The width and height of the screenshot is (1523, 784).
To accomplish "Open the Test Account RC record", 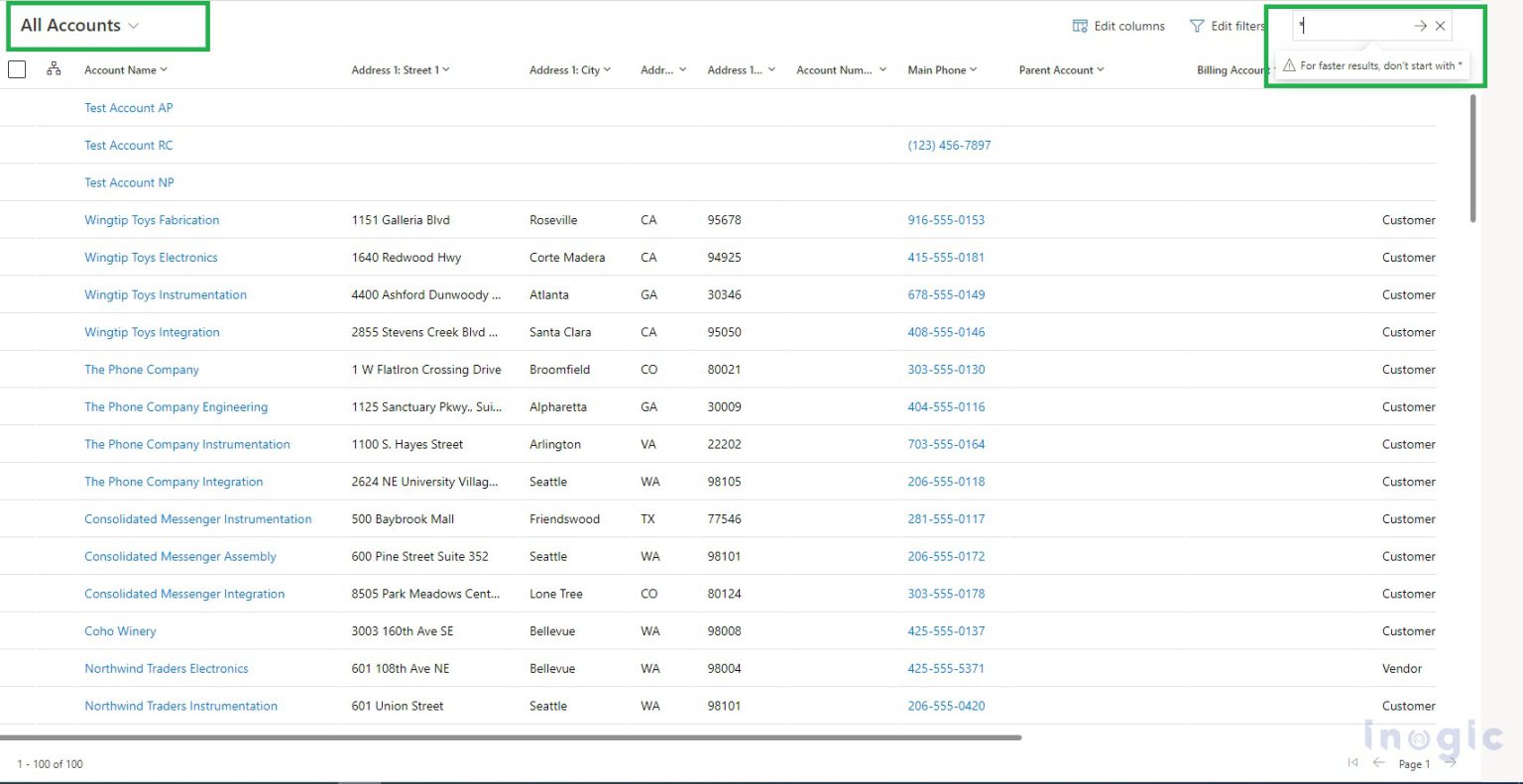I will coord(129,145).
